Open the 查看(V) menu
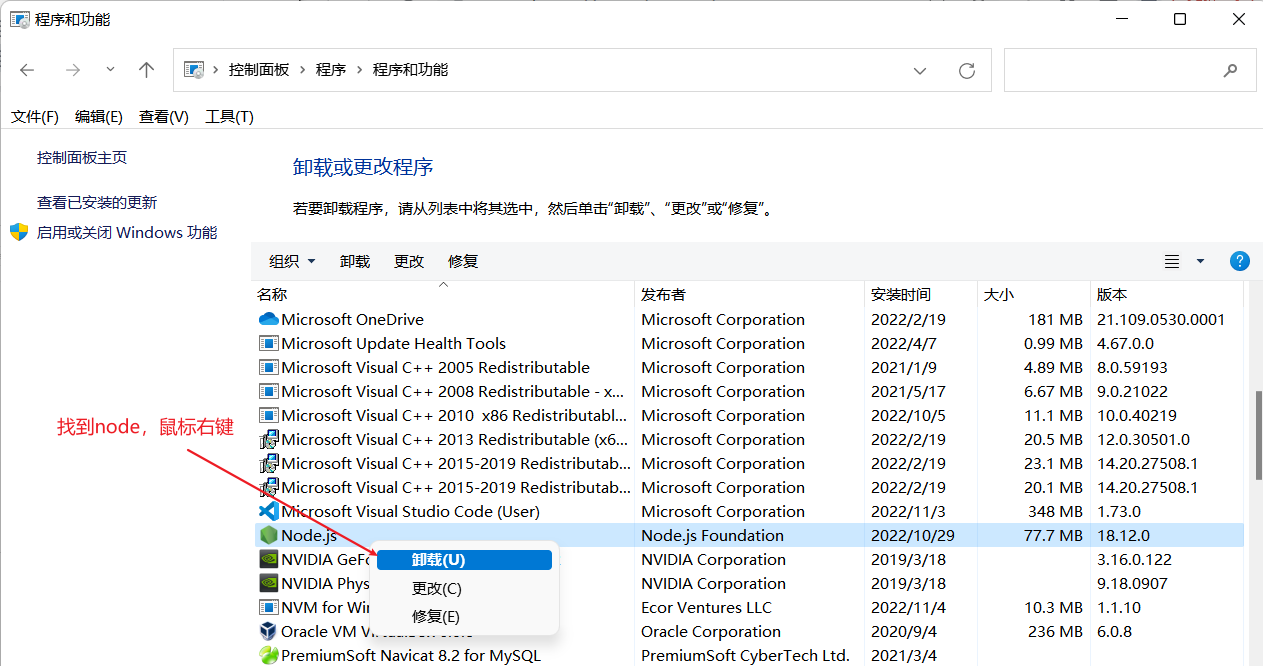1263x666 pixels. 164,117
